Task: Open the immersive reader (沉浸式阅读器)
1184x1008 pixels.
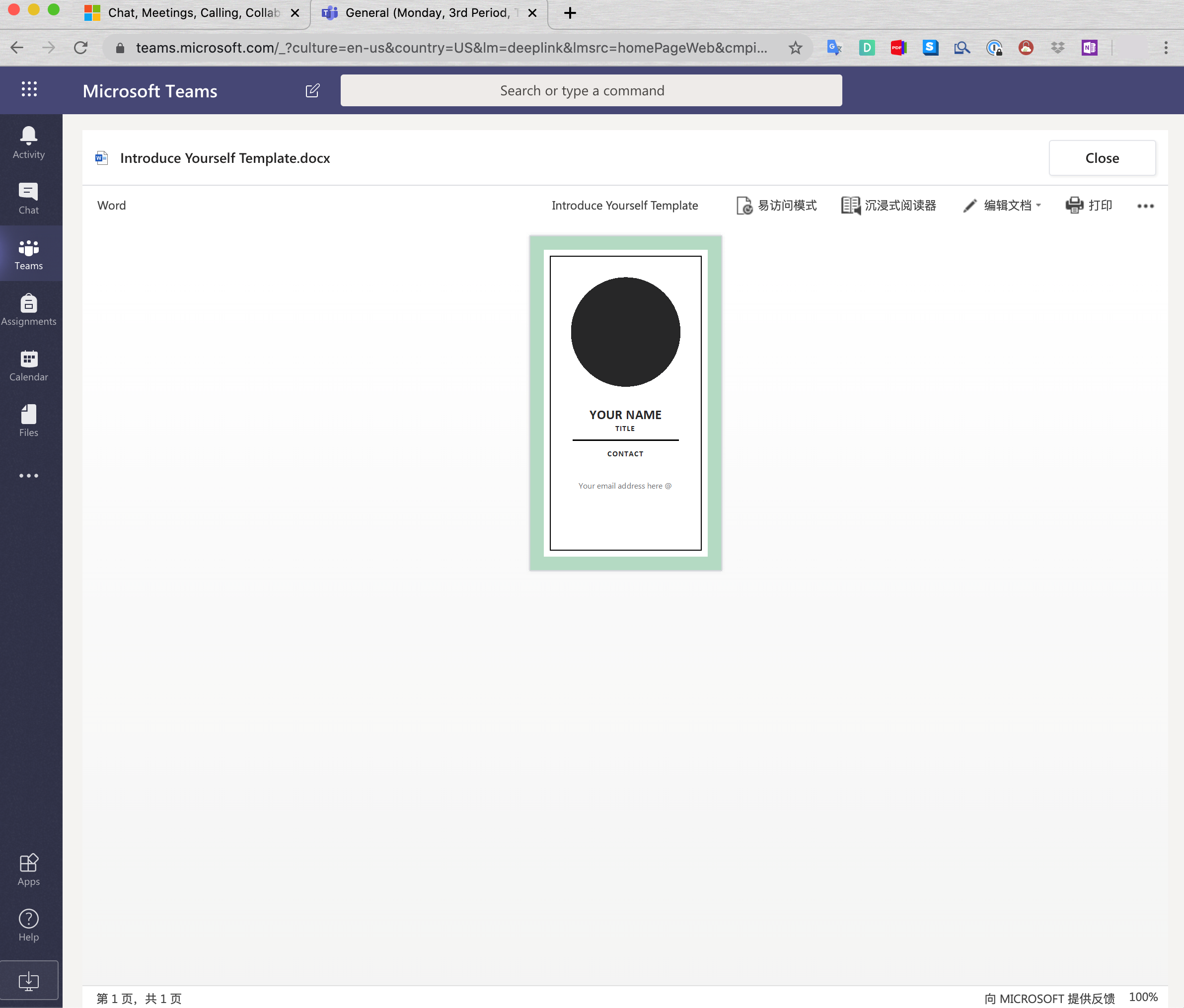Action: pyautogui.click(x=888, y=205)
